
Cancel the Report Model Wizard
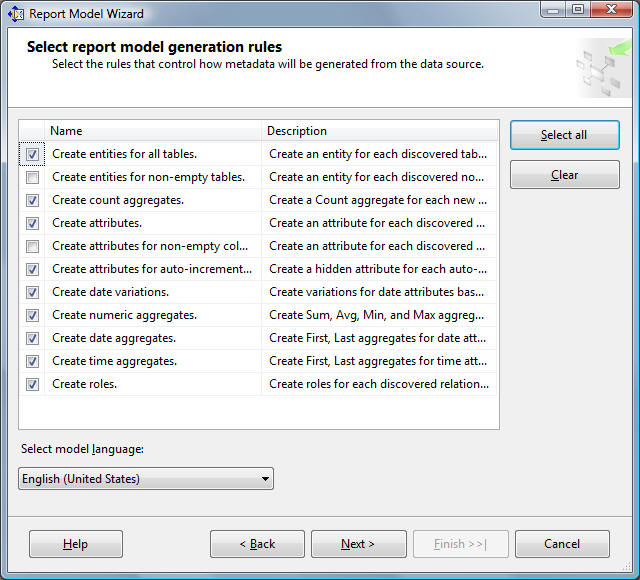(x=562, y=544)
